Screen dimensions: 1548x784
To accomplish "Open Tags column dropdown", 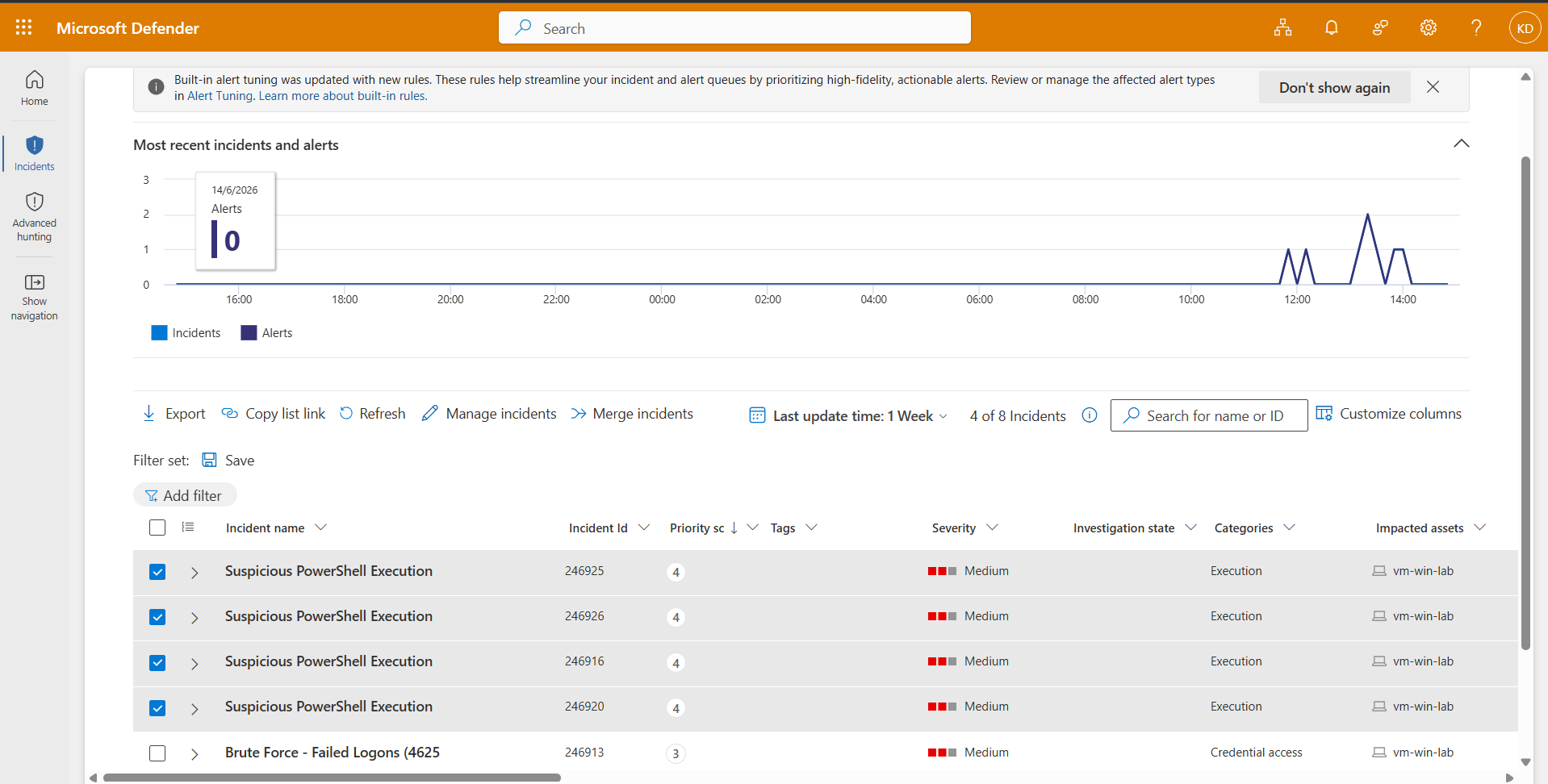I will pyautogui.click(x=812, y=527).
